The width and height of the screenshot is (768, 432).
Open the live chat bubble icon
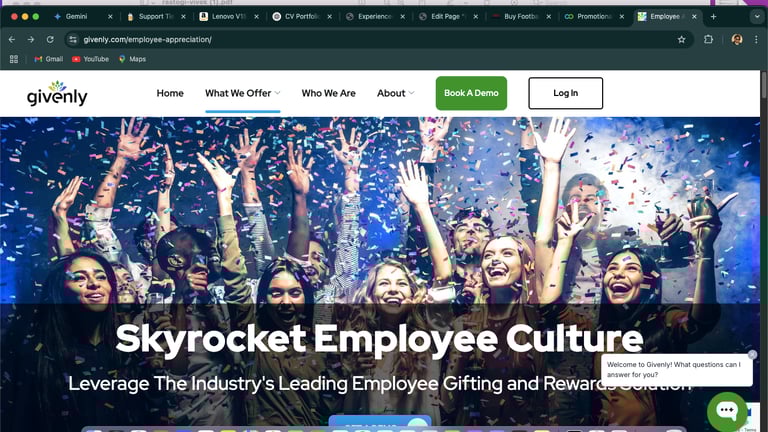[727, 410]
